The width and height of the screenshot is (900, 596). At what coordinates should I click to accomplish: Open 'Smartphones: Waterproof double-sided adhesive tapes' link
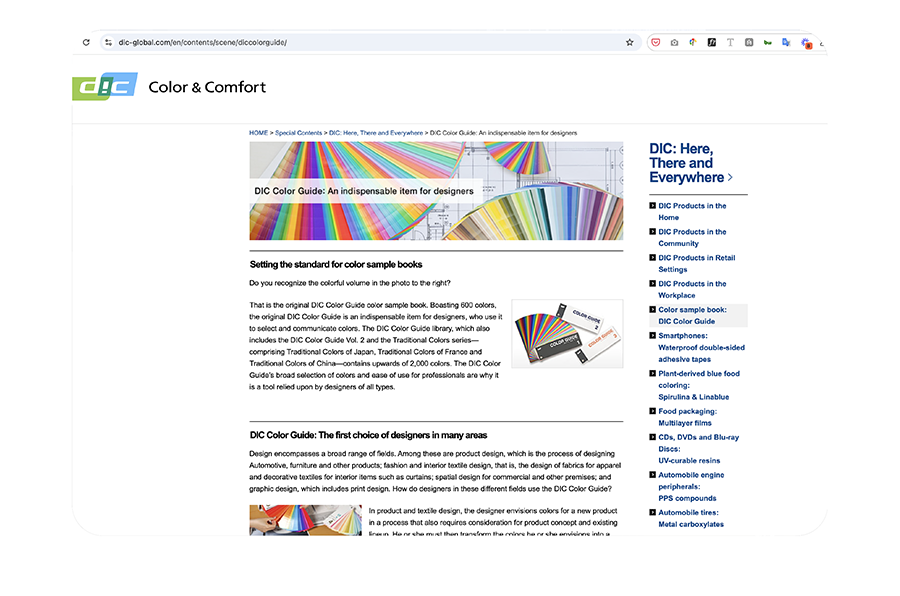700,347
